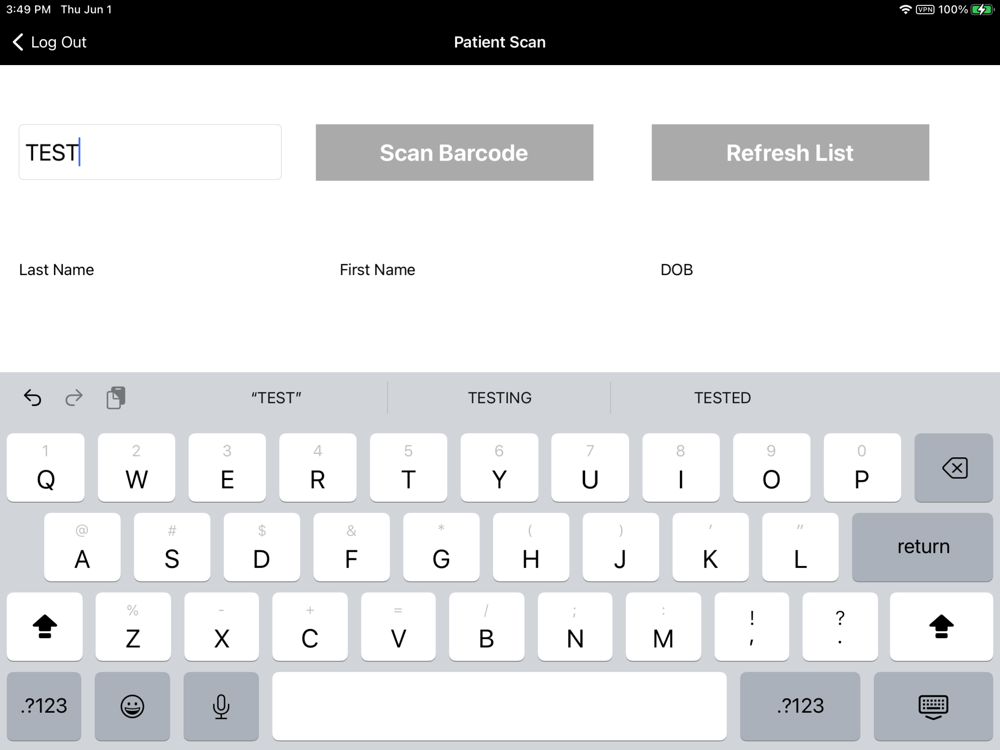Image resolution: width=1000 pixels, height=750 pixels.
Task: Tap the backspace delete key
Action: (953, 467)
